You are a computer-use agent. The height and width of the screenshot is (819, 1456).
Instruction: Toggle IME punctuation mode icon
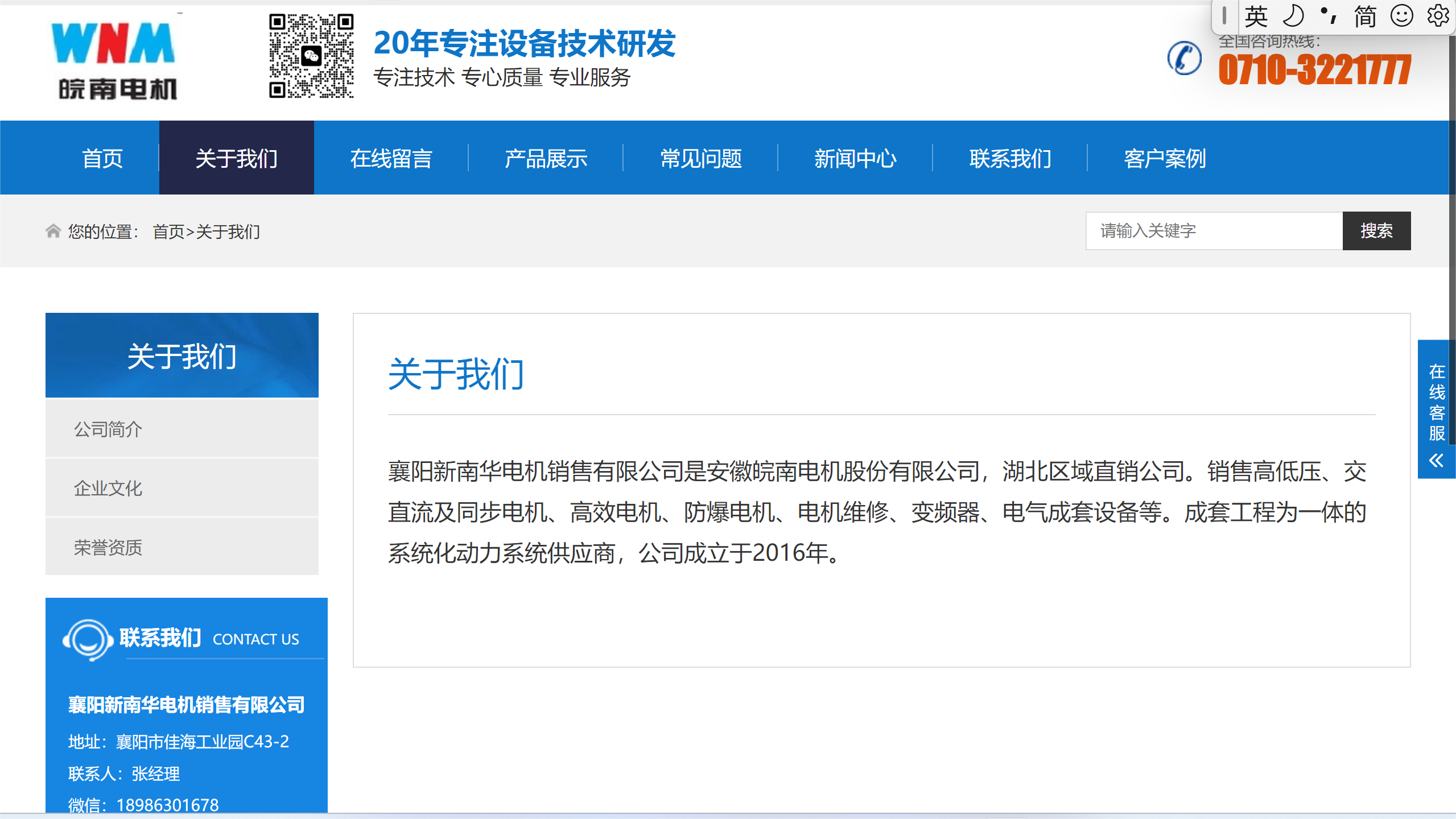(1329, 16)
